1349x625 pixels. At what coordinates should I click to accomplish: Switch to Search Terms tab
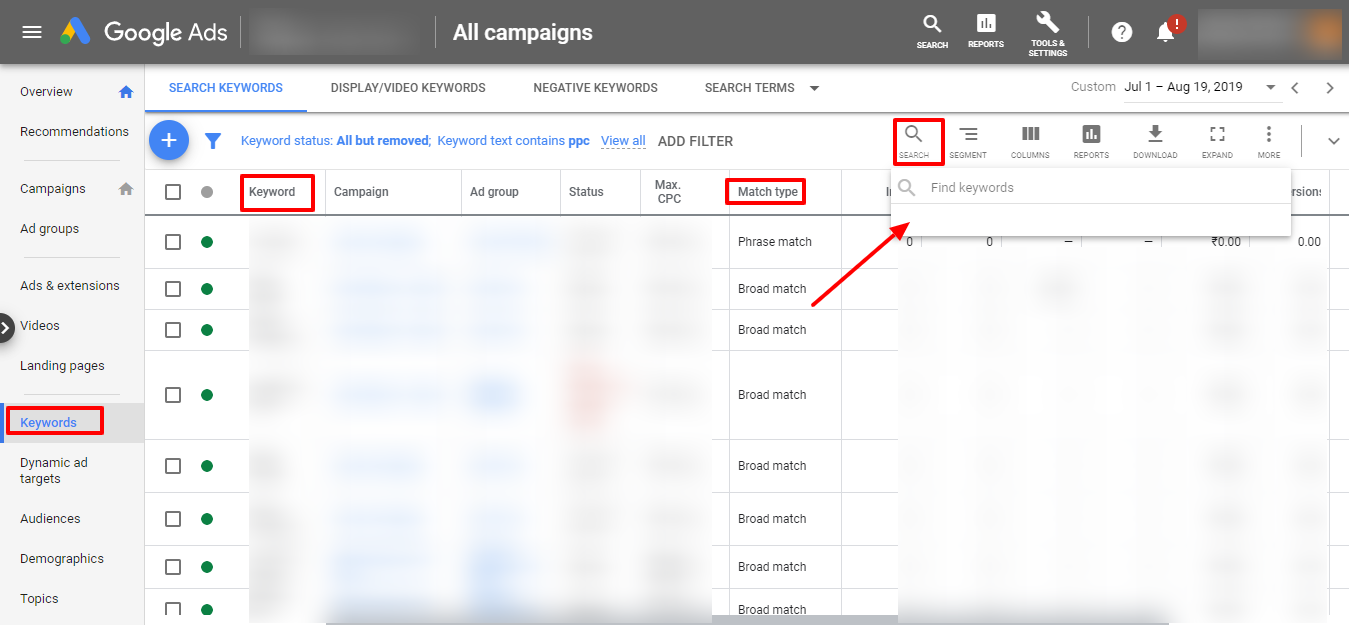(x=749, y=88)
